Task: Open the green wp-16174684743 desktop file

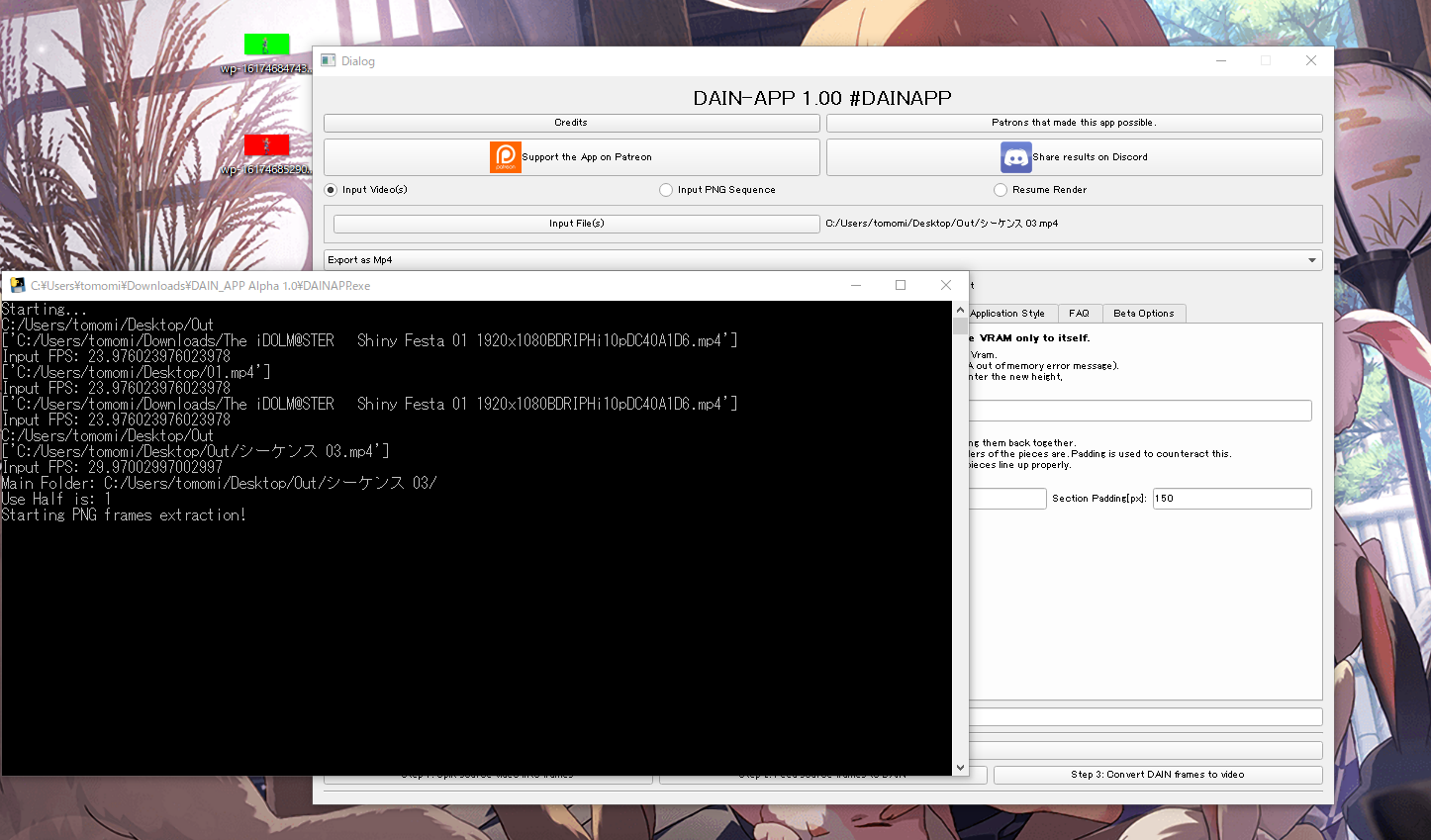Action: 266,54
